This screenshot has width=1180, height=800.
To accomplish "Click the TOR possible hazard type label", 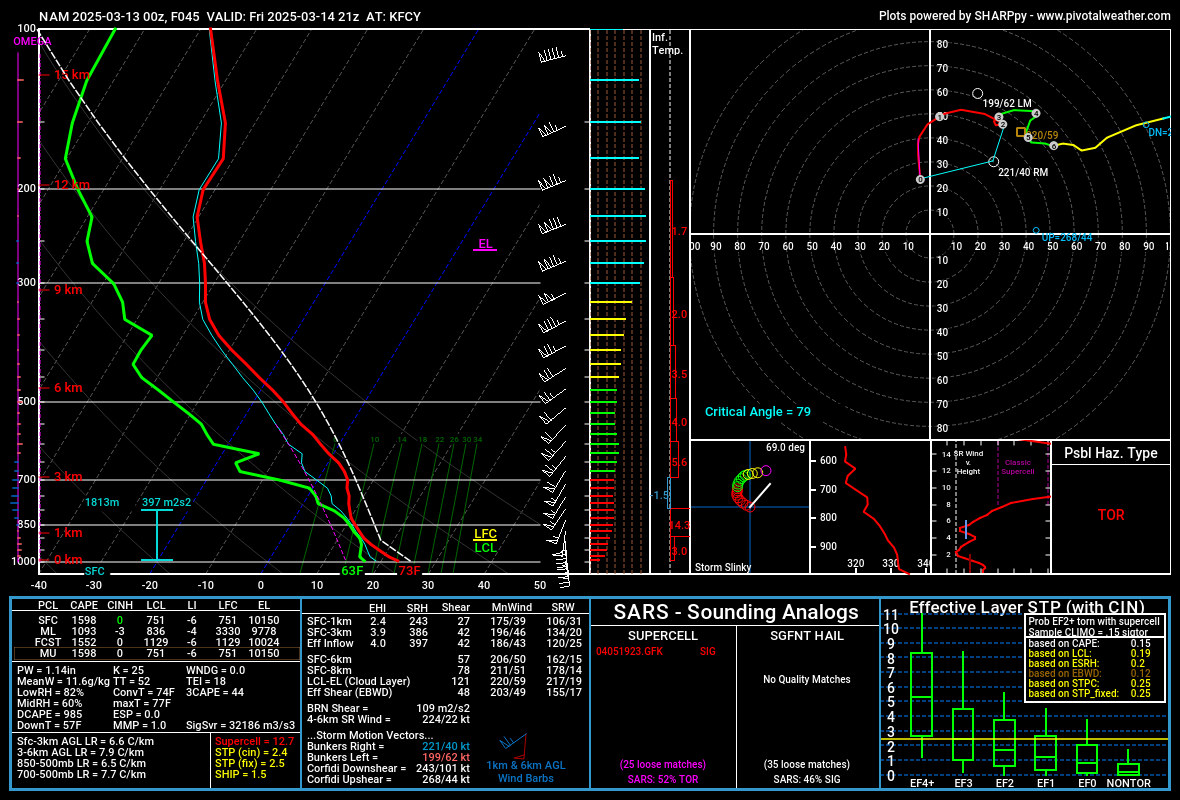I will (1110, 515).
